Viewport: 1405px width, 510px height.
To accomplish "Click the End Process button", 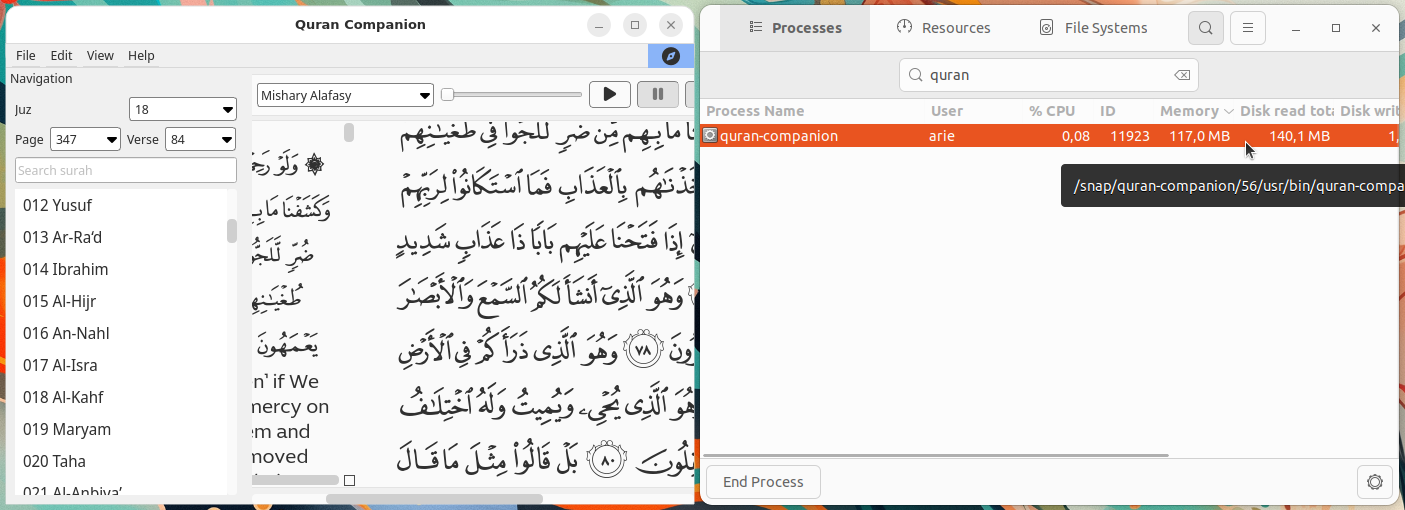I will 763,482.
